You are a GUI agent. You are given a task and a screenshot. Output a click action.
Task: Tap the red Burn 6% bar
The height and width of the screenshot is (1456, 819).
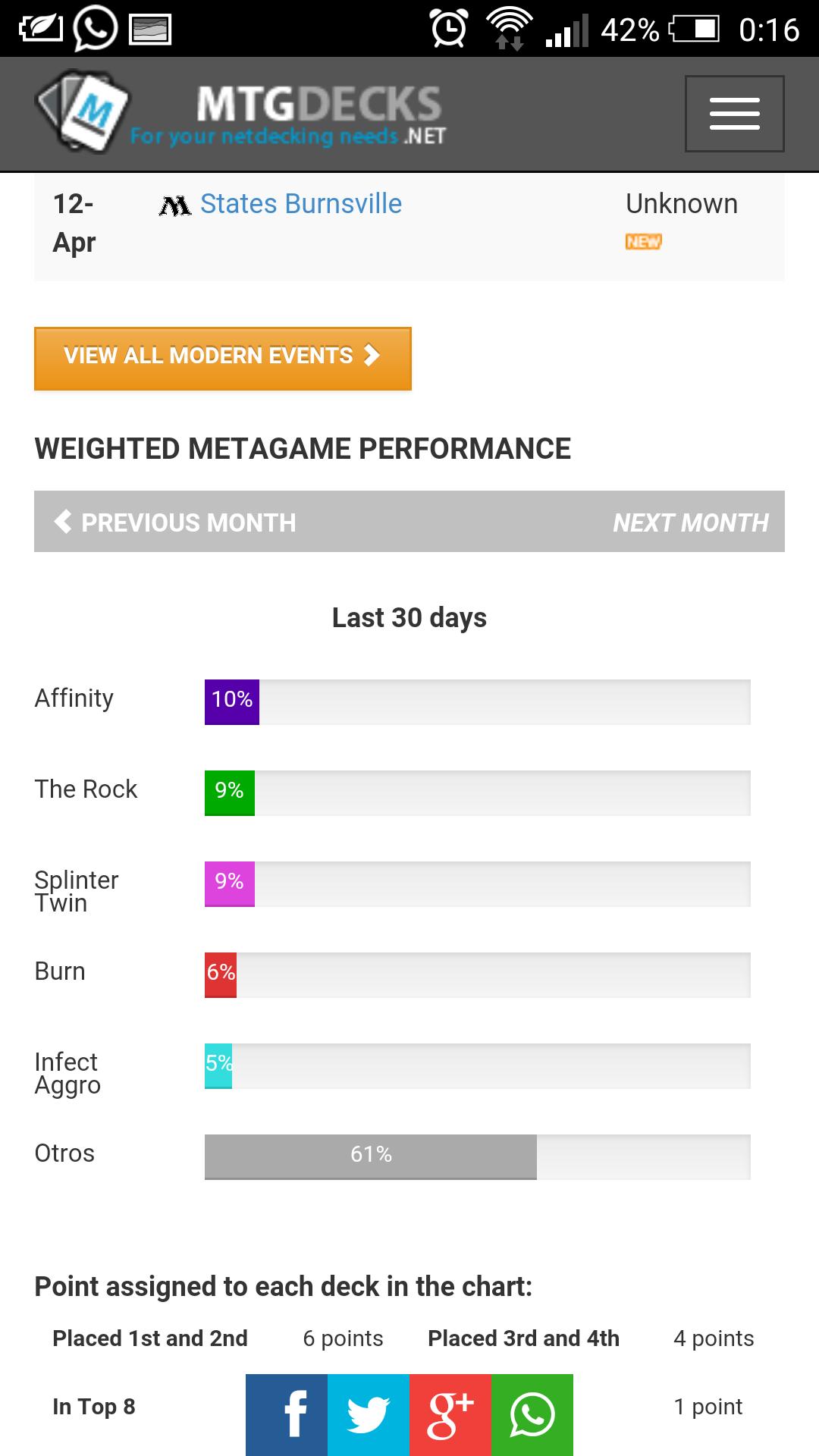(x=221, y=974)
